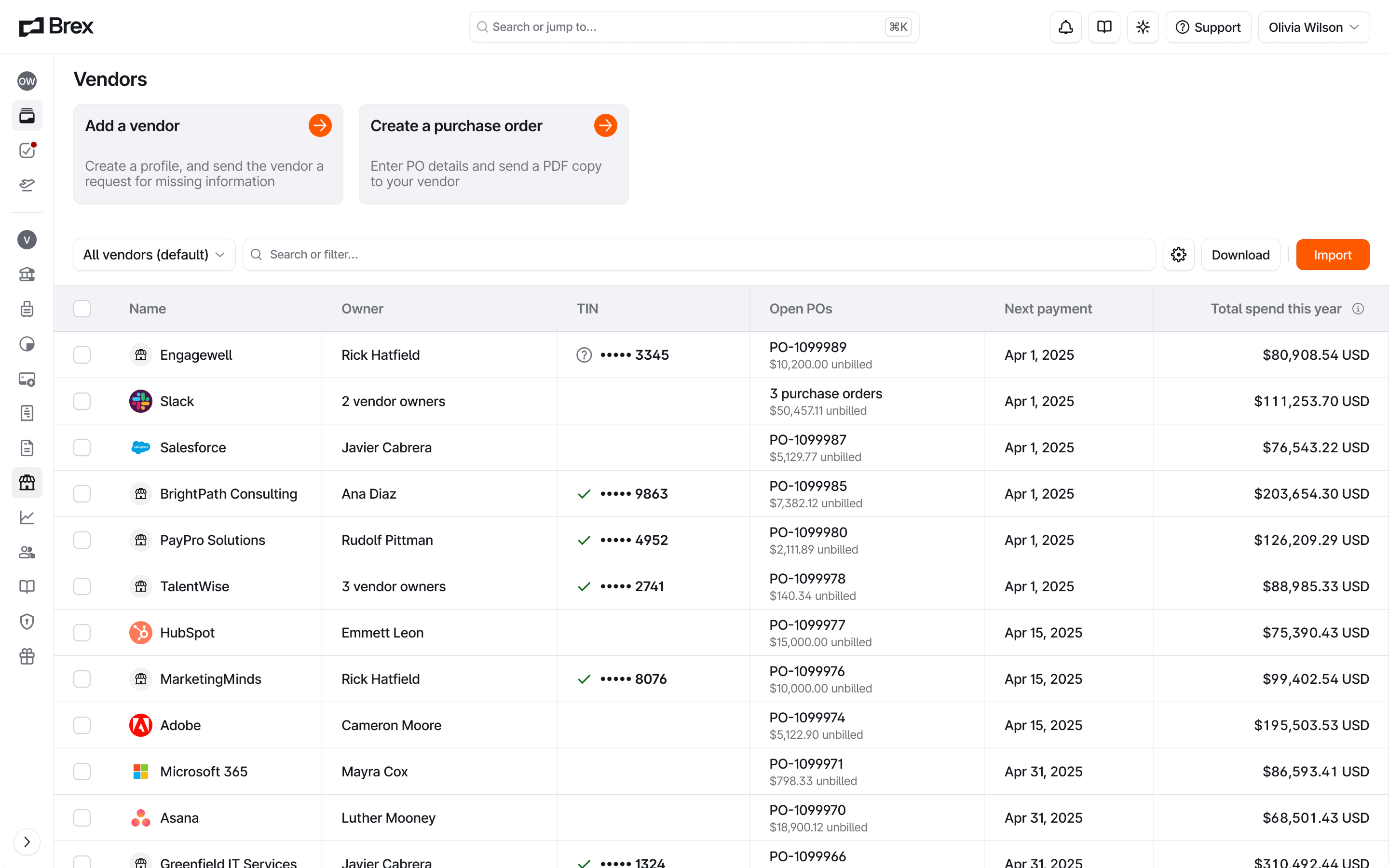Check the Slack row checkbox

tap(82, 401)
